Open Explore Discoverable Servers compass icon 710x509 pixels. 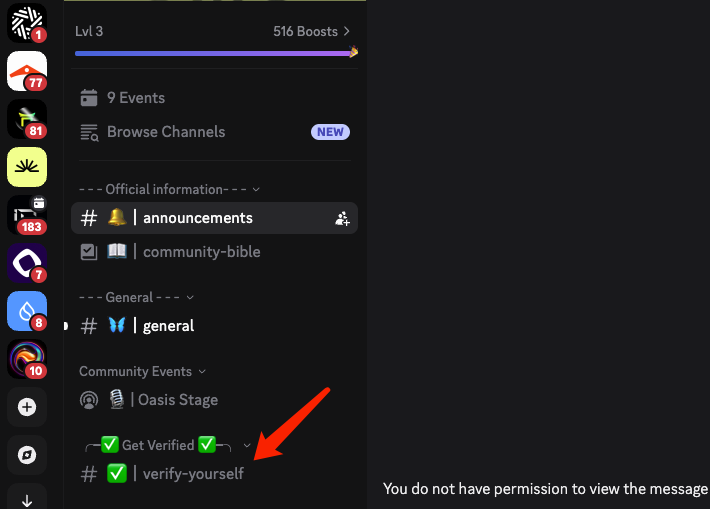[27, 455]
